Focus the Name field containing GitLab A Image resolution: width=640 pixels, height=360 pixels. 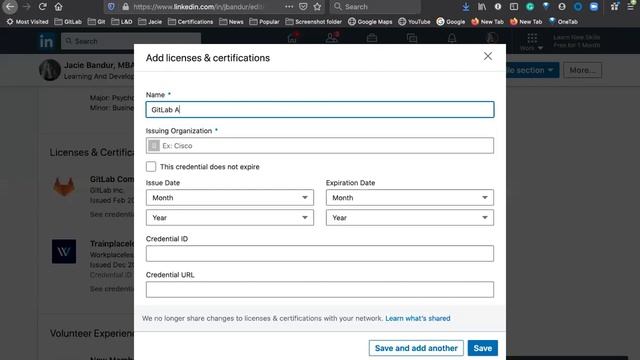click(x=320, y=109)
